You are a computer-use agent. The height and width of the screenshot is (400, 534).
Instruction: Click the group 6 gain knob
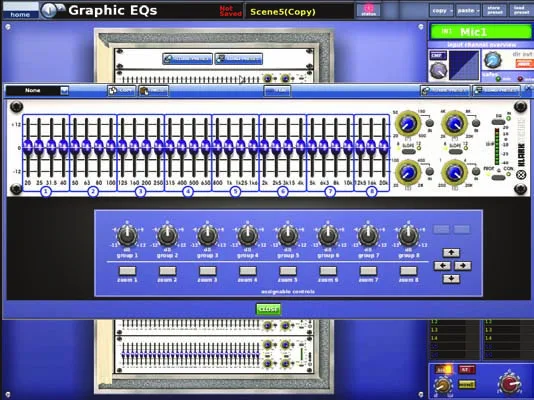(328, 236)
